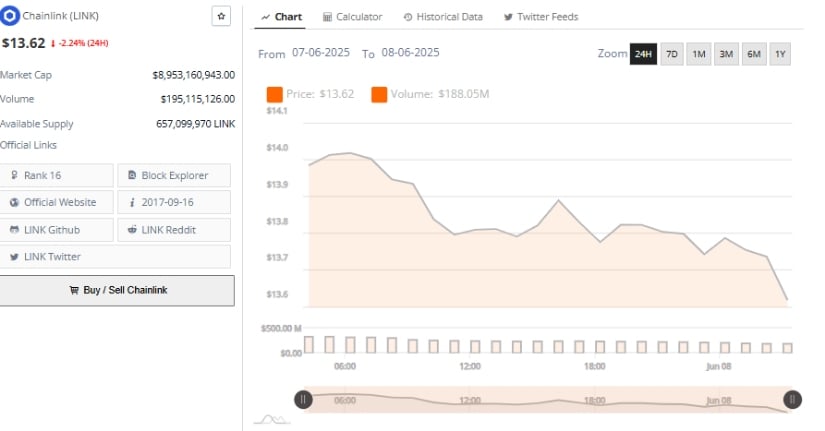Open the LINK Reddit link
Screen dimensions: 825x431
click(174, 230)
